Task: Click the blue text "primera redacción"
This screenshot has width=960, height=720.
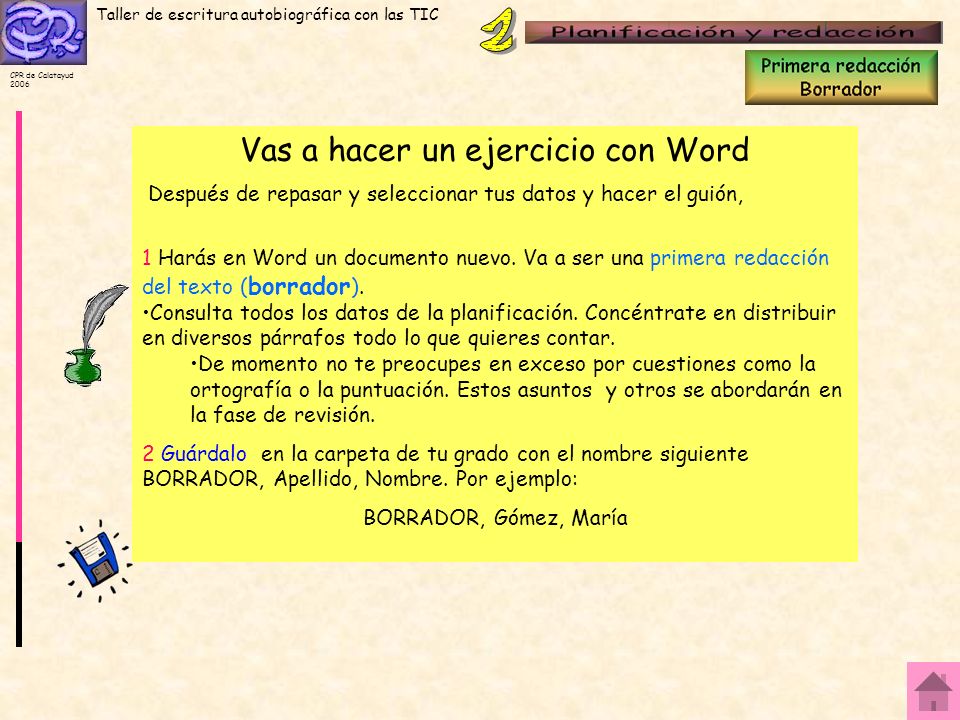Action: coord(739,258)
